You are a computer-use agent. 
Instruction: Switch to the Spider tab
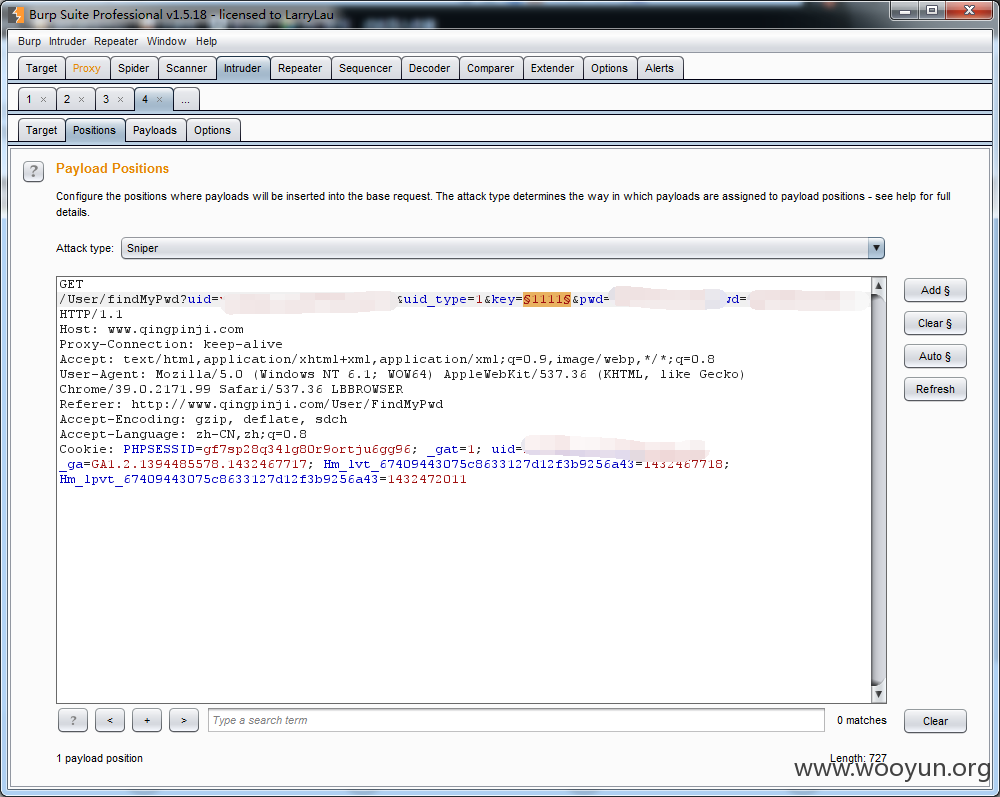[133, 68]
